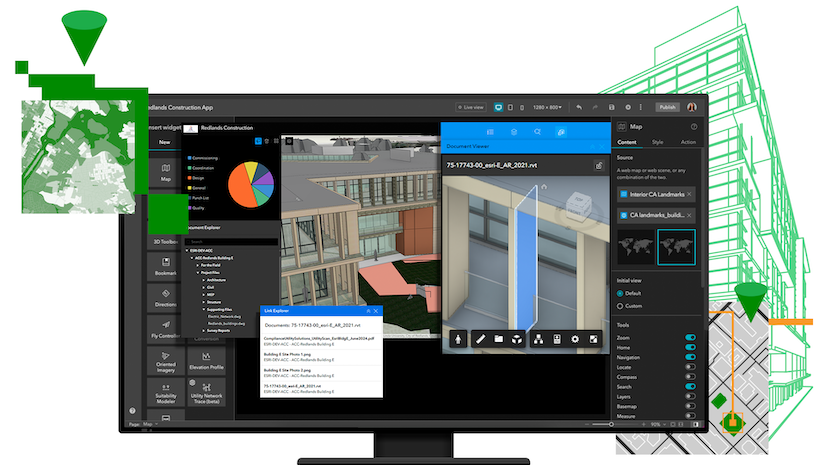The width and height of the screenshot is (826, 465).
Task: Open the 1280 × 800 resolution dropdown
Action: [547, 107]
